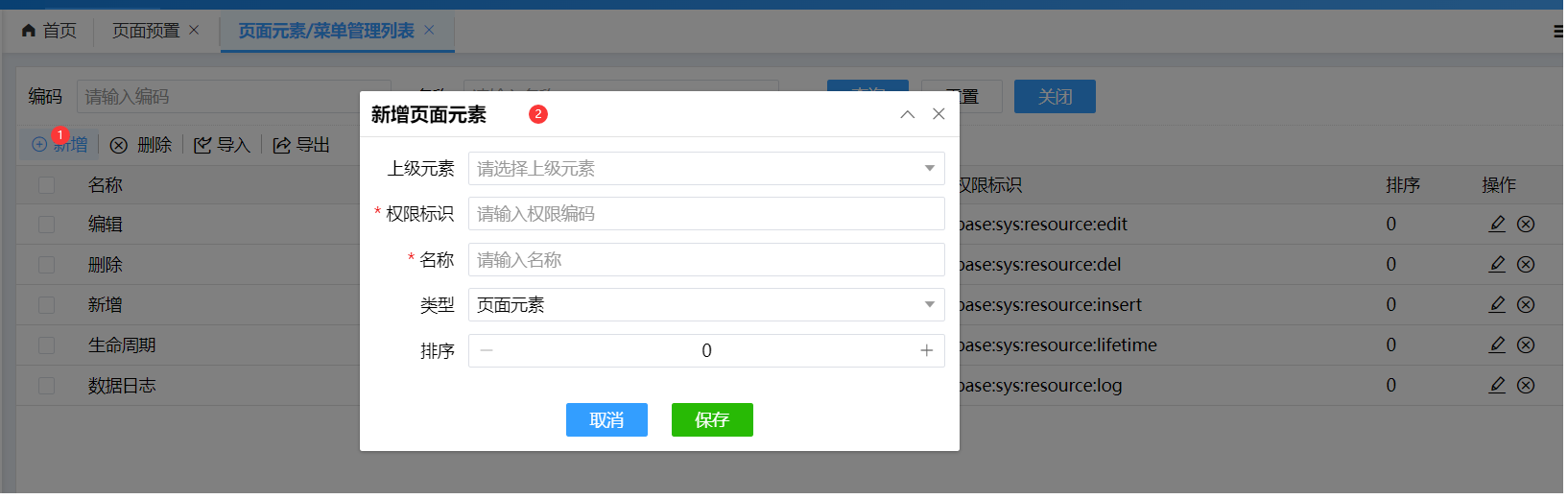Check the 生命周期 row checkbox
Viewport: 1568px width, 499px height.
pyautogui.click(x=46, y=345)
